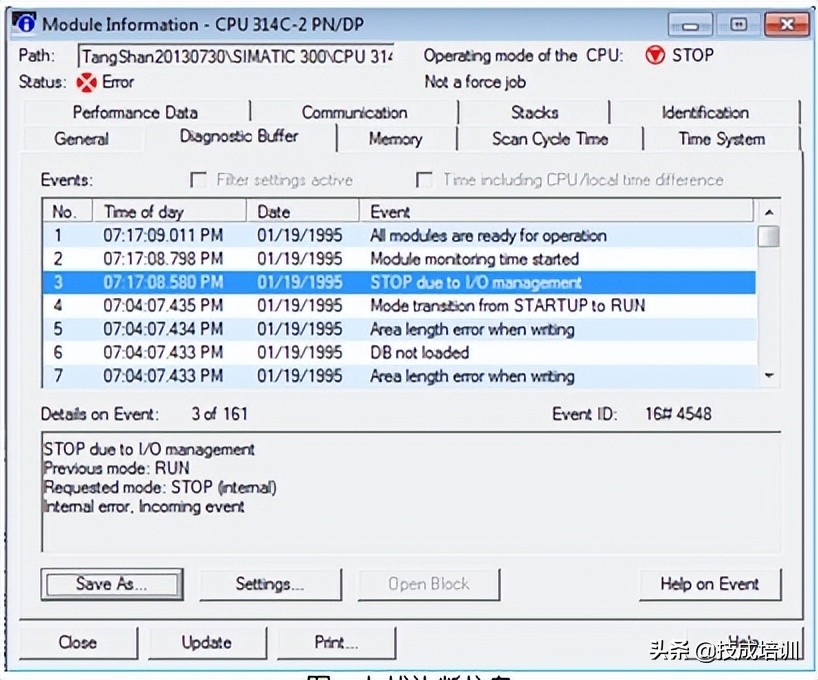Click Event ID value 16# 4548
Screen dimensions: 818x680
678,414
